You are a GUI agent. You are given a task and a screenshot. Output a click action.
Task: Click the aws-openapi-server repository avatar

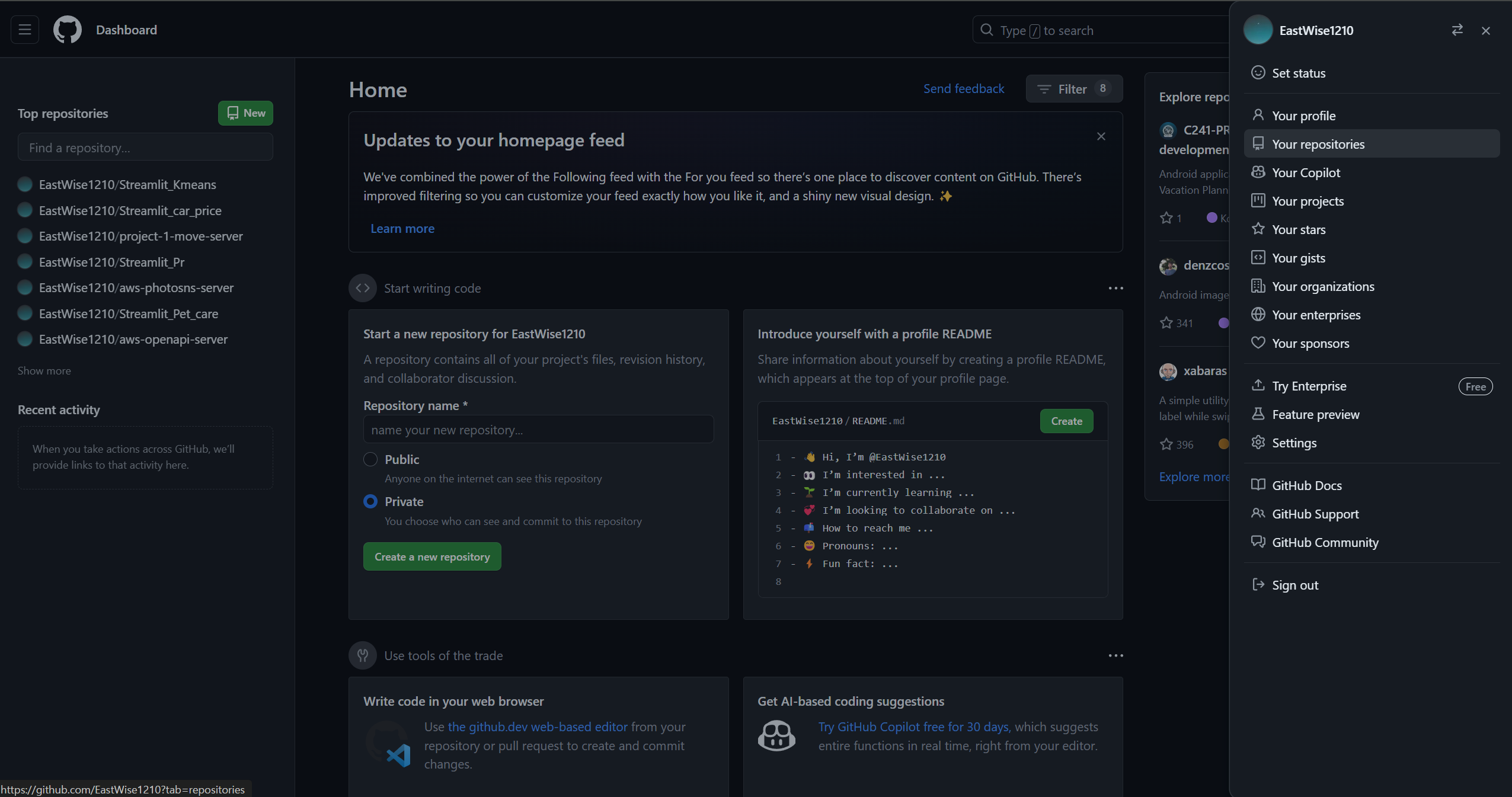(x=25, y=339)
